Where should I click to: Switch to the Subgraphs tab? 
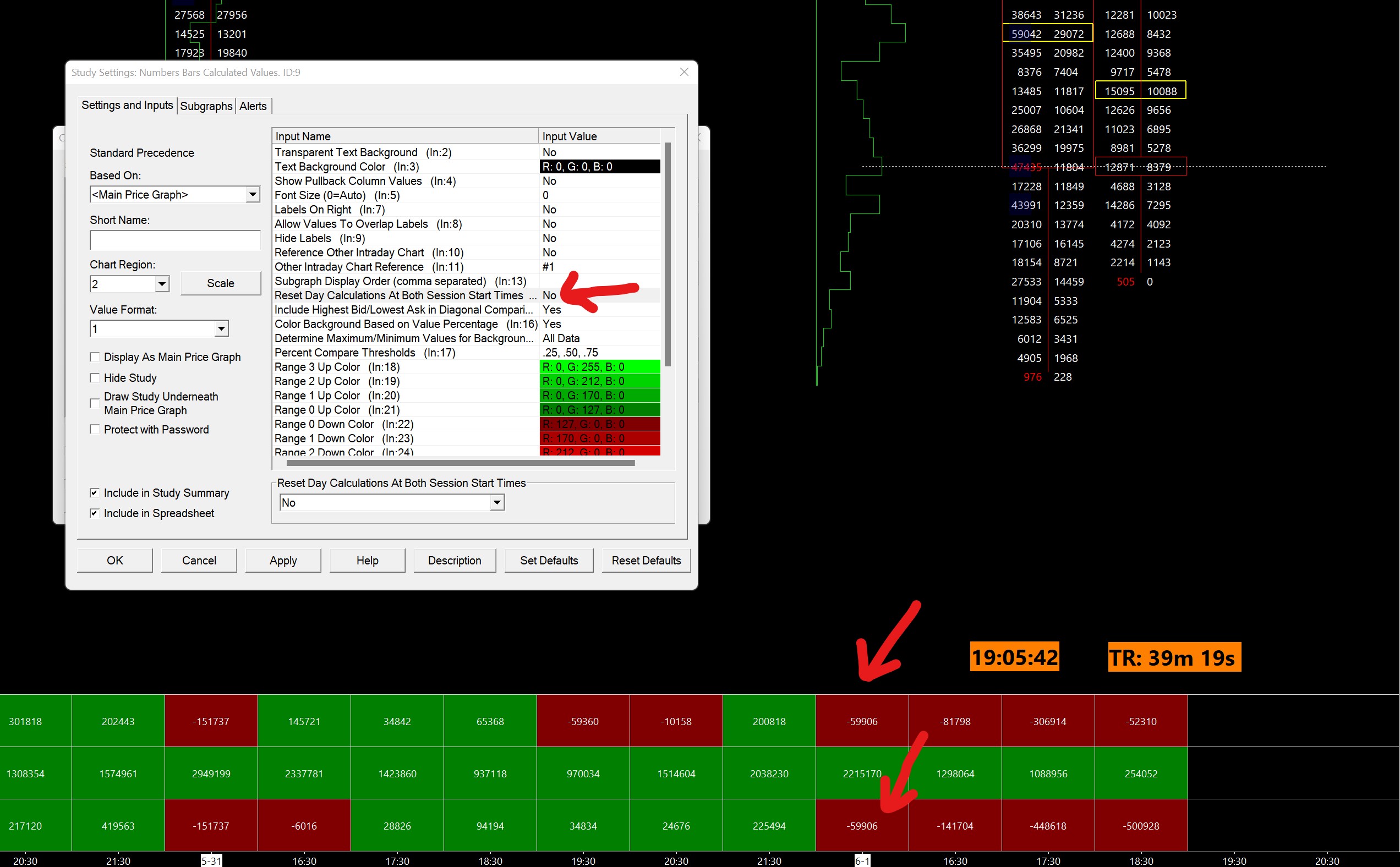[206, 106]
